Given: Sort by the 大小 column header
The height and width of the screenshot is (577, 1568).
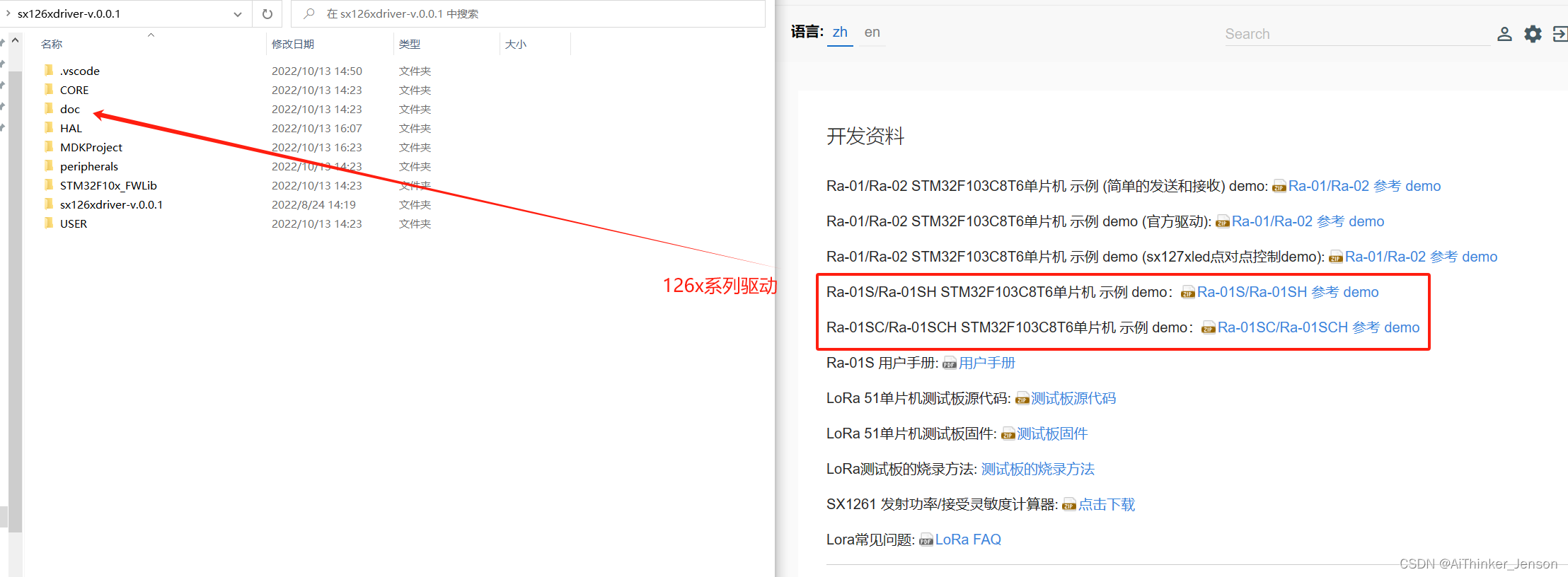Looking at the screenshot, I should [x=516, y=44].
